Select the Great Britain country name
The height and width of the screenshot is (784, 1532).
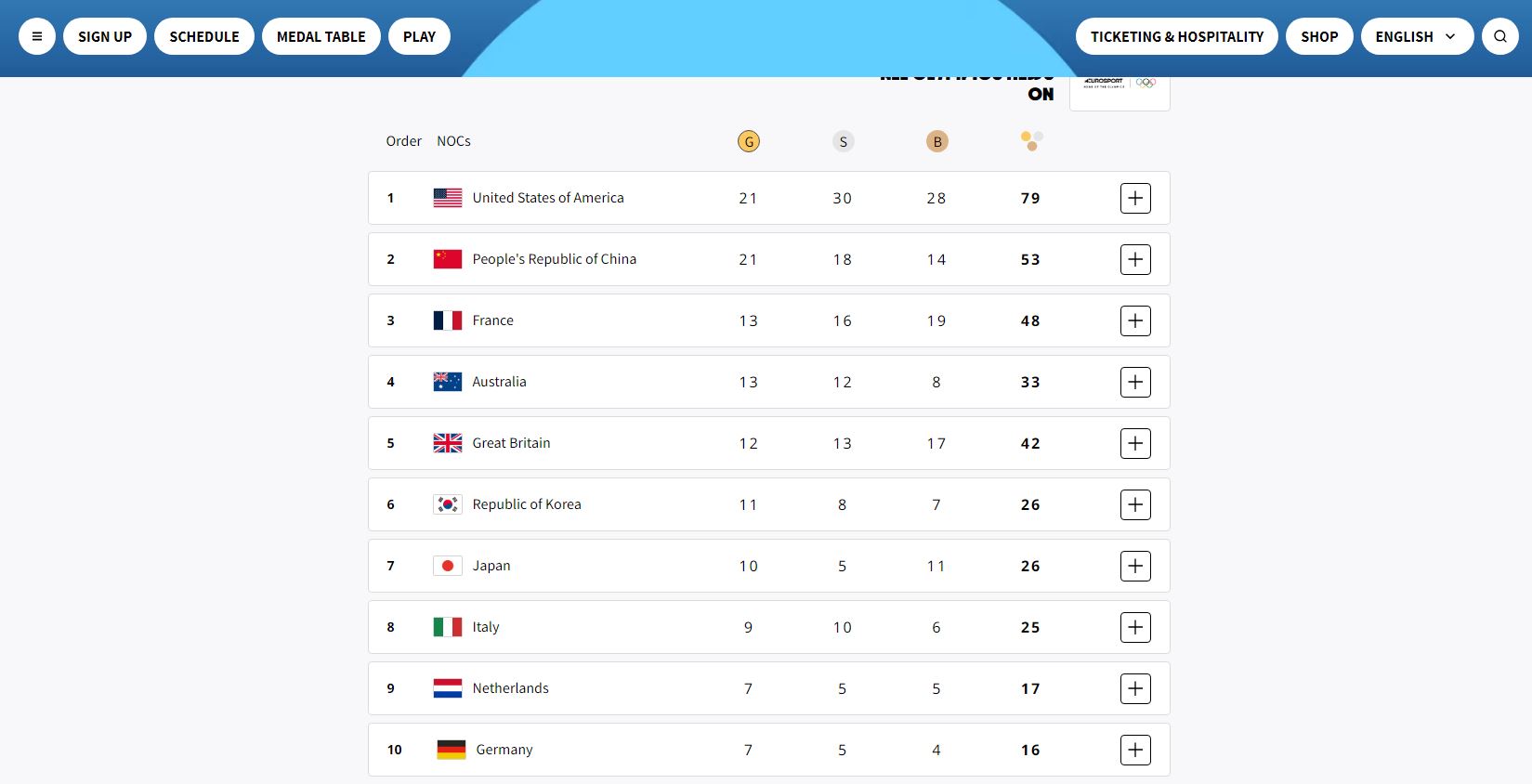click(511, 443)
